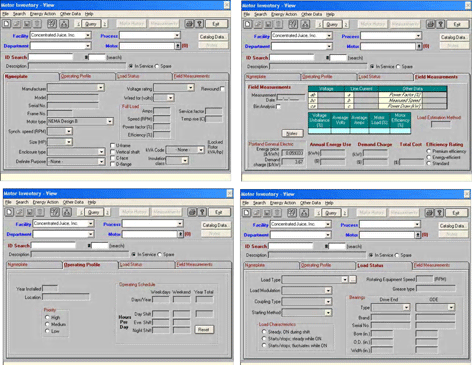The image size is (472, 365).
Task: Enable the U-frame checkbox
Action: [113, 145]
